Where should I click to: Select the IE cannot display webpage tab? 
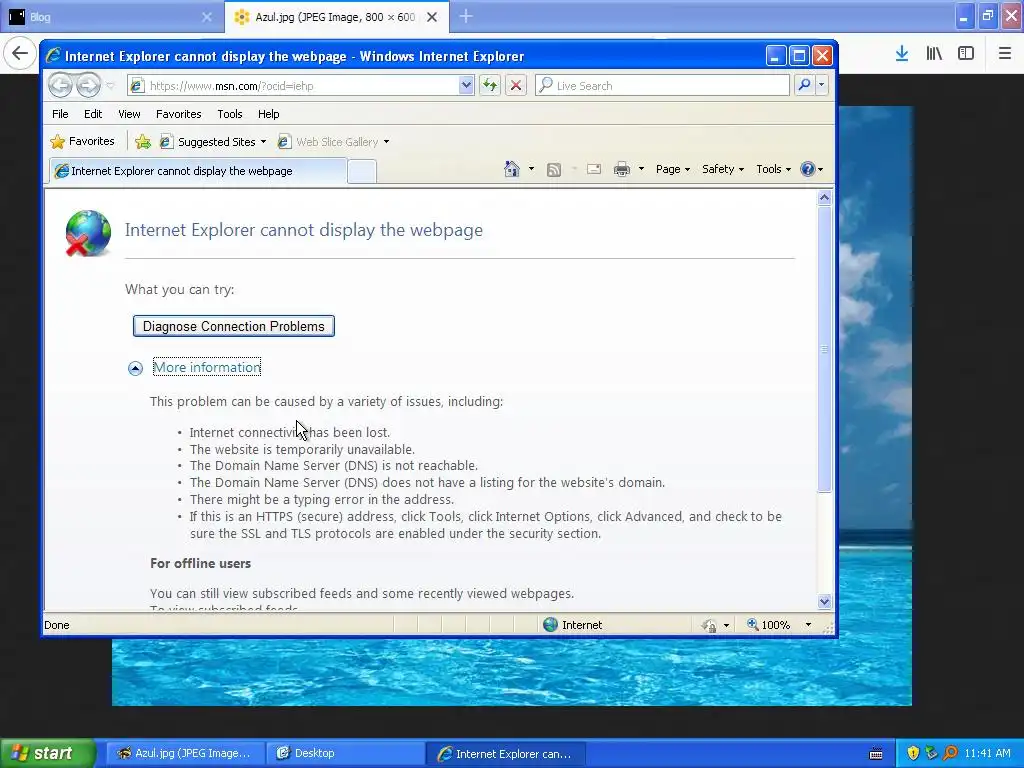198,171
